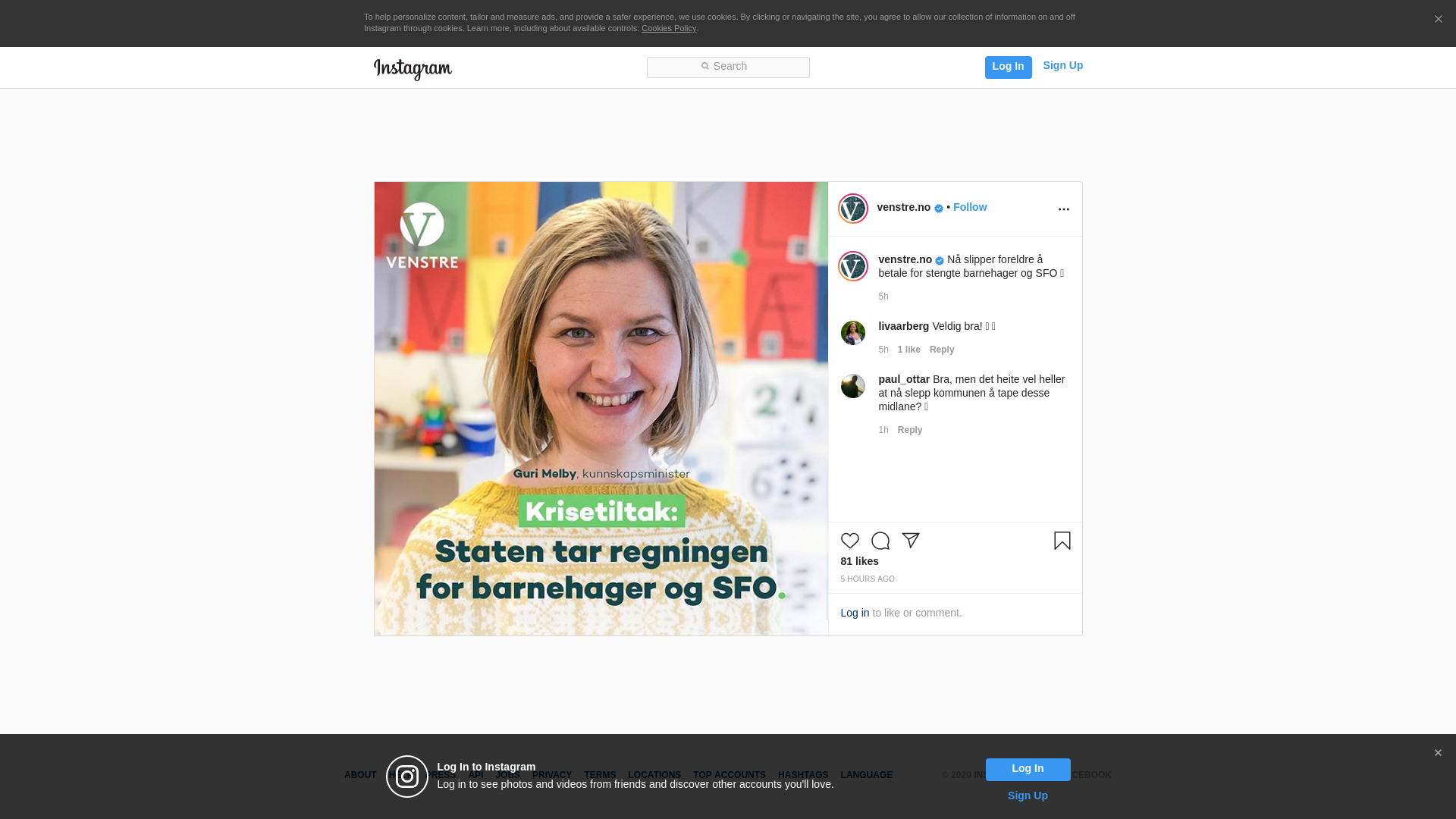Open venstre.no username in caption
This screenshot has width=1456, height=819.
905,259
